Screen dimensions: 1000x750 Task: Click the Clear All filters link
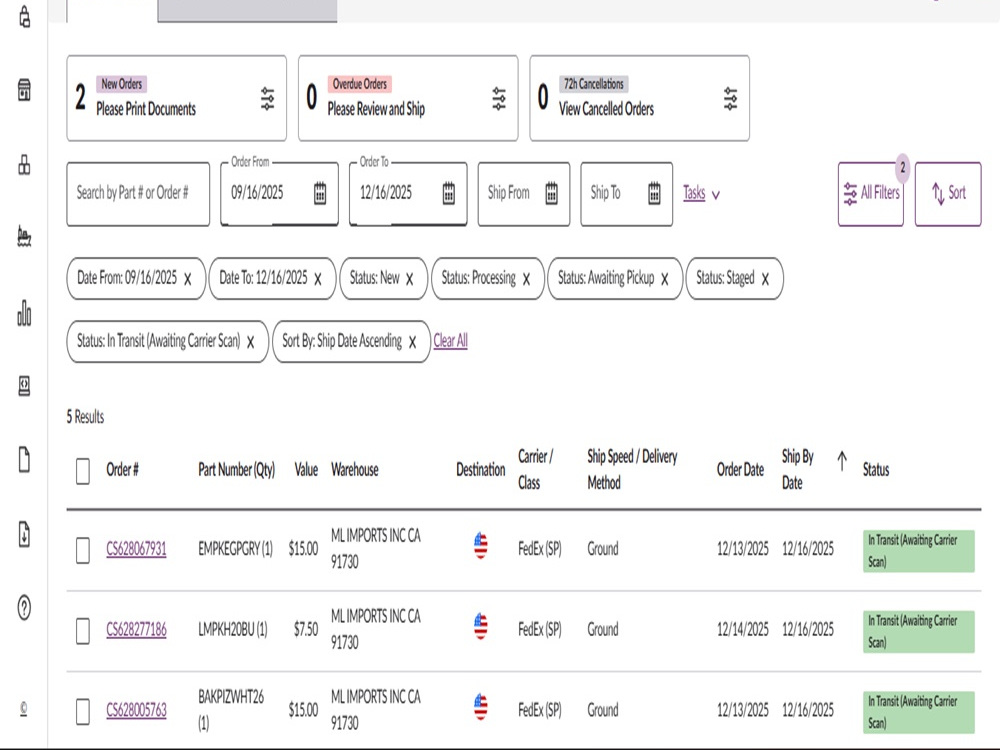coord(450,341)
